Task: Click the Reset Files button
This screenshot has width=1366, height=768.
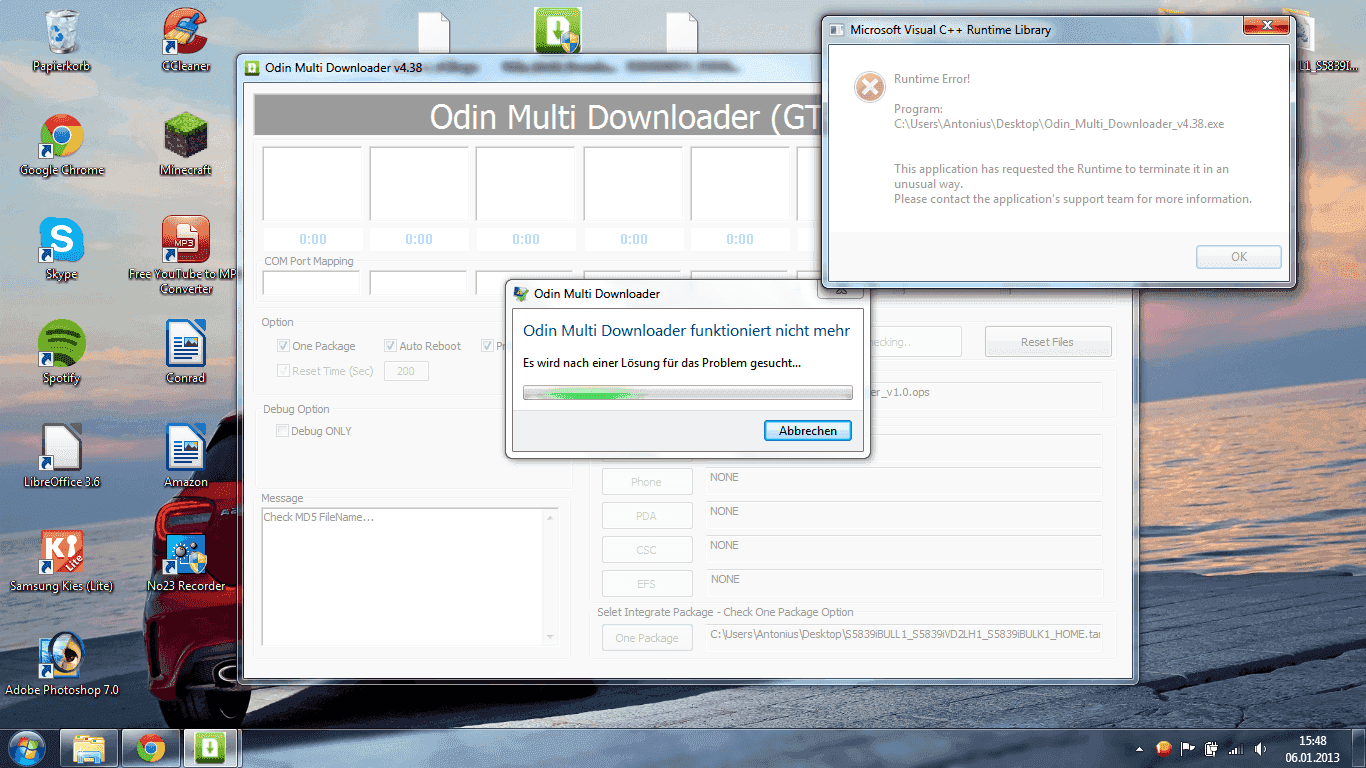Action: pyautogui.click(x=1048, y=342)
